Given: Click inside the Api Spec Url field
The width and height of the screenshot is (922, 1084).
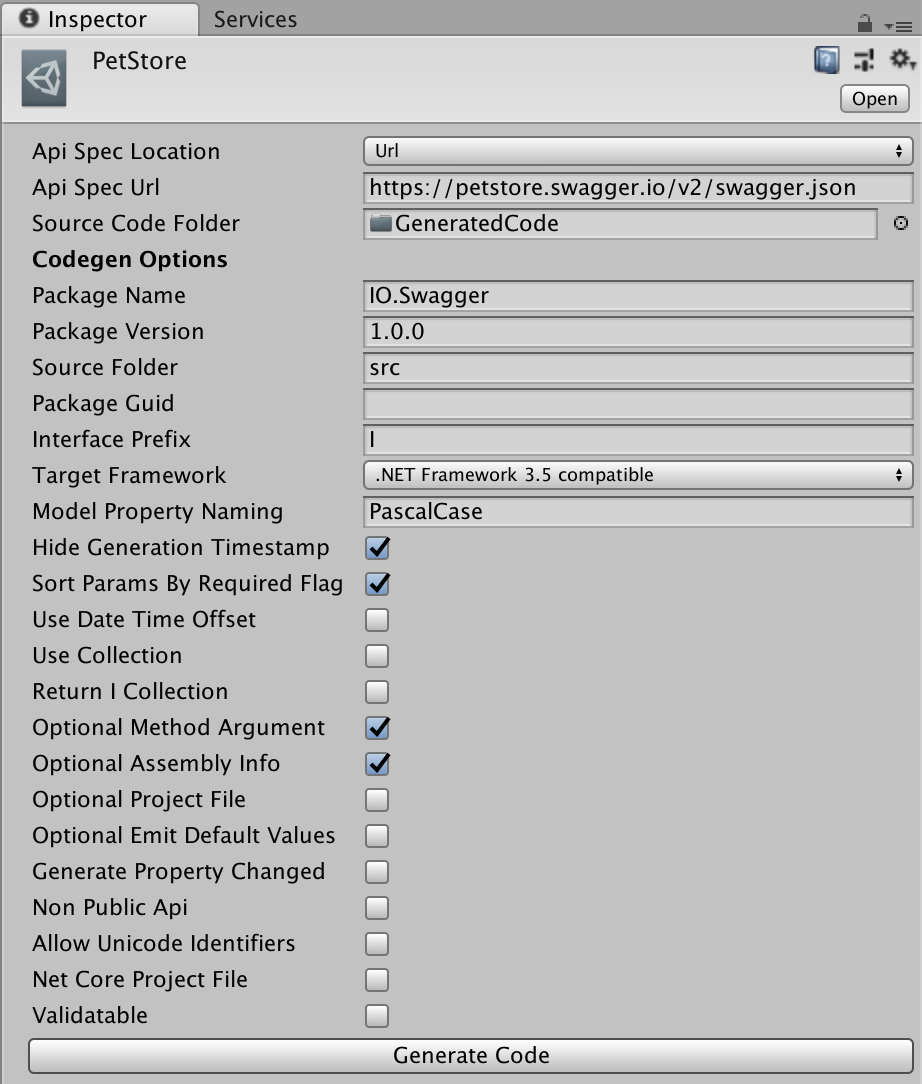Looking at the screenshot, I should (638, 187).
